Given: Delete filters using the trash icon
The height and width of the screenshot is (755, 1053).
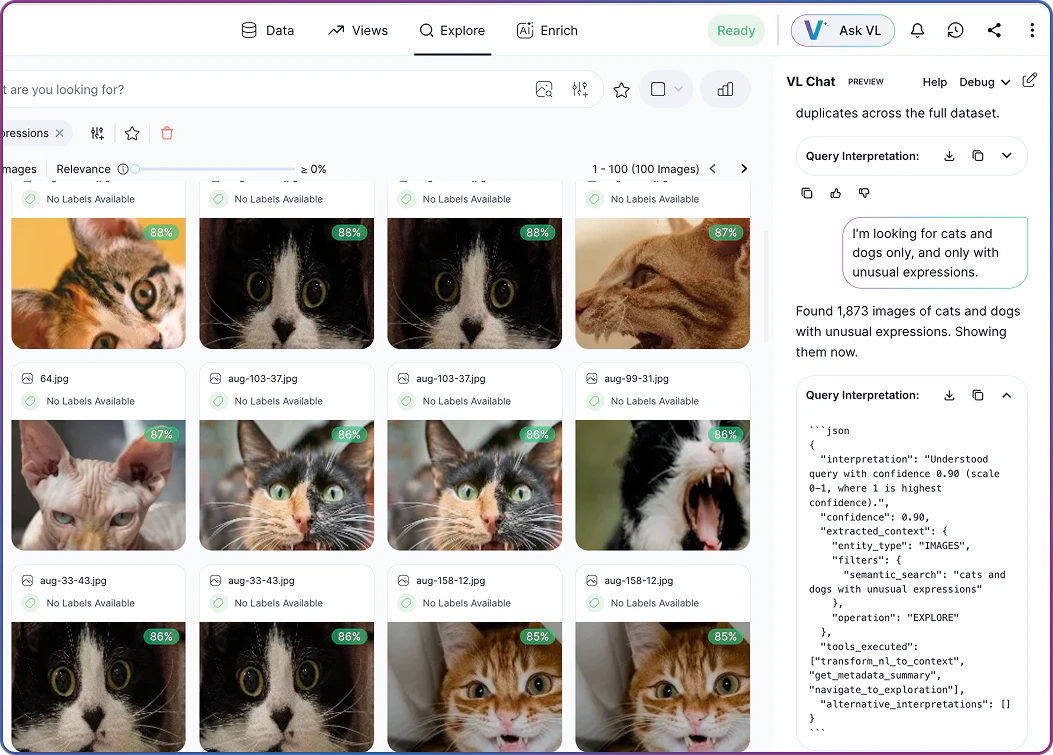Looking at the screenshot, I should (166, 132).
